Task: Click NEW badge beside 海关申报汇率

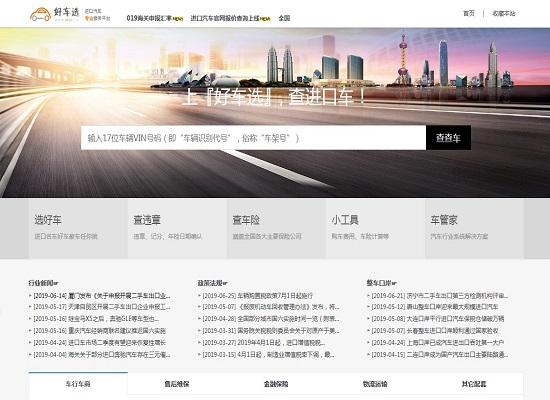Action: coord(178,19)
